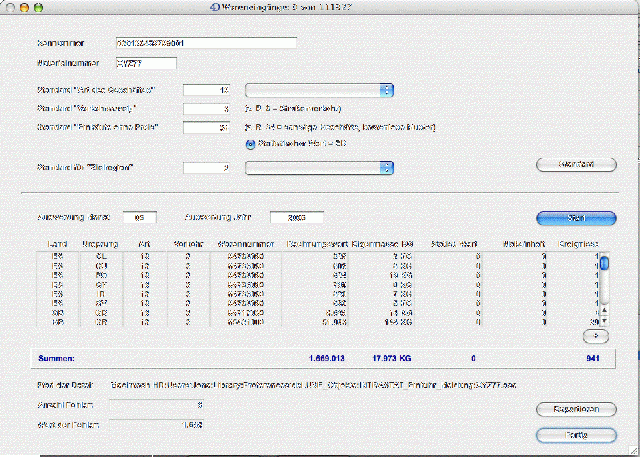
Task: Click the table scrollbar's up arrow
Action: [x=604, y=309]
